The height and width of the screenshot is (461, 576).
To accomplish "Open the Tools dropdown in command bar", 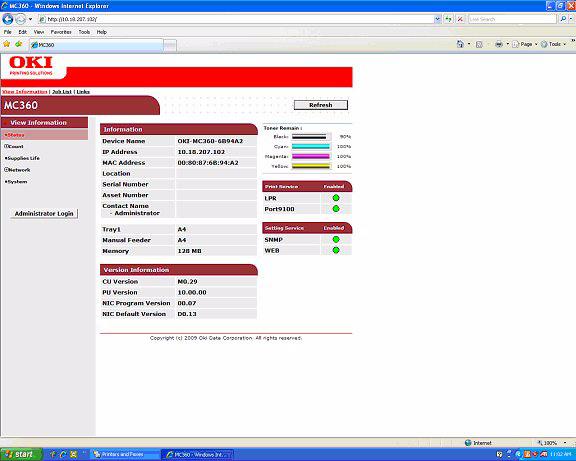I will tap(553, 44).
